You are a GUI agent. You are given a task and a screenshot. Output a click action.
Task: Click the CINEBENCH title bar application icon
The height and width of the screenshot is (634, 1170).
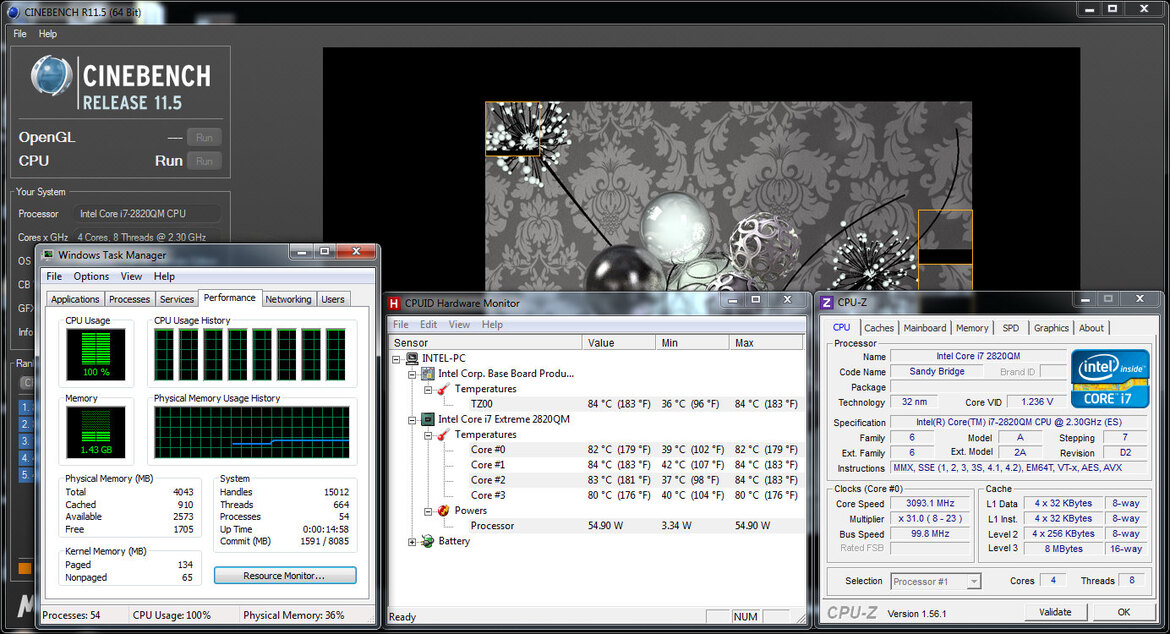[x=13, y=12]
